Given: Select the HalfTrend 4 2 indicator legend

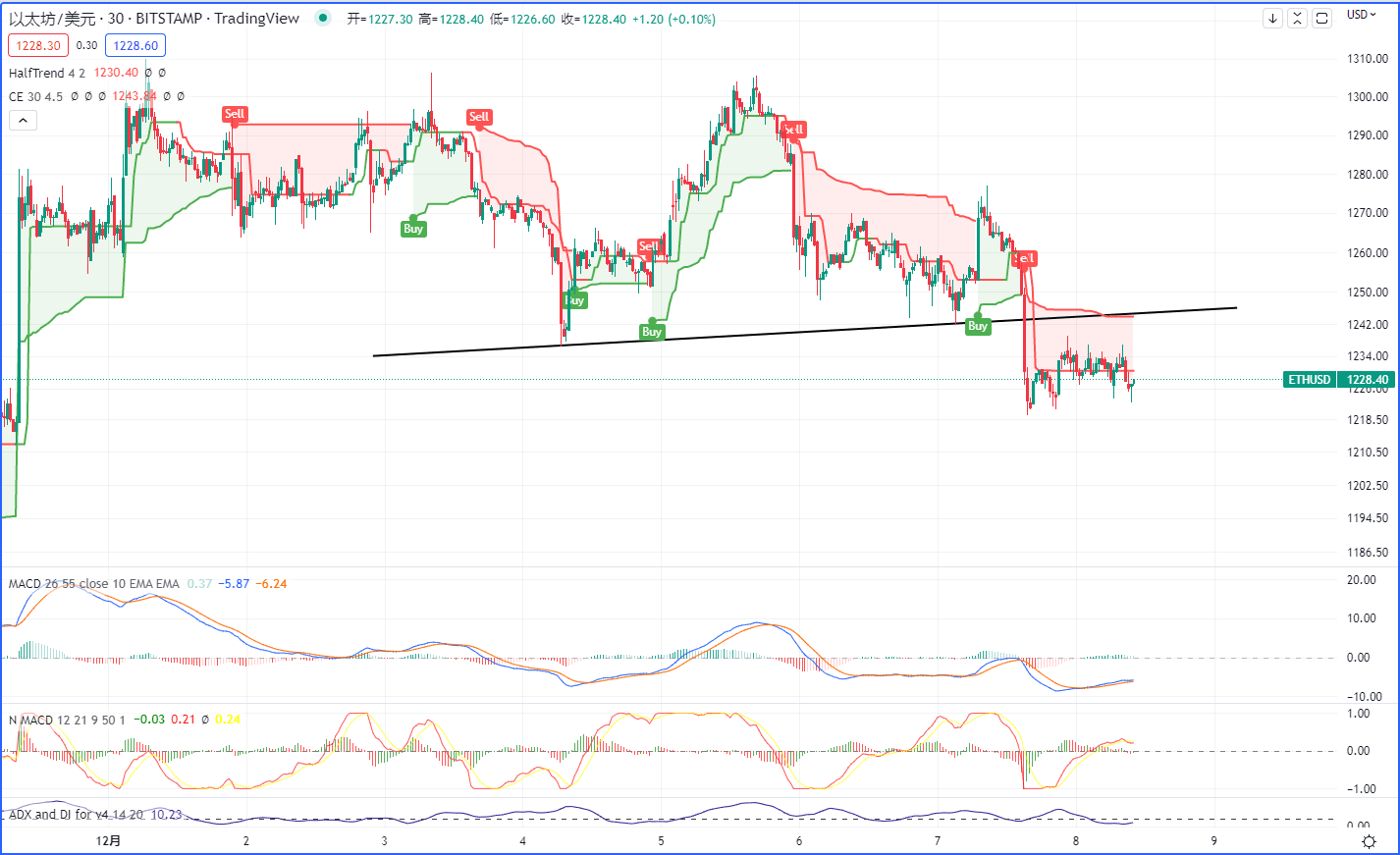Looking at the screenshot, I should pos(47,73).
